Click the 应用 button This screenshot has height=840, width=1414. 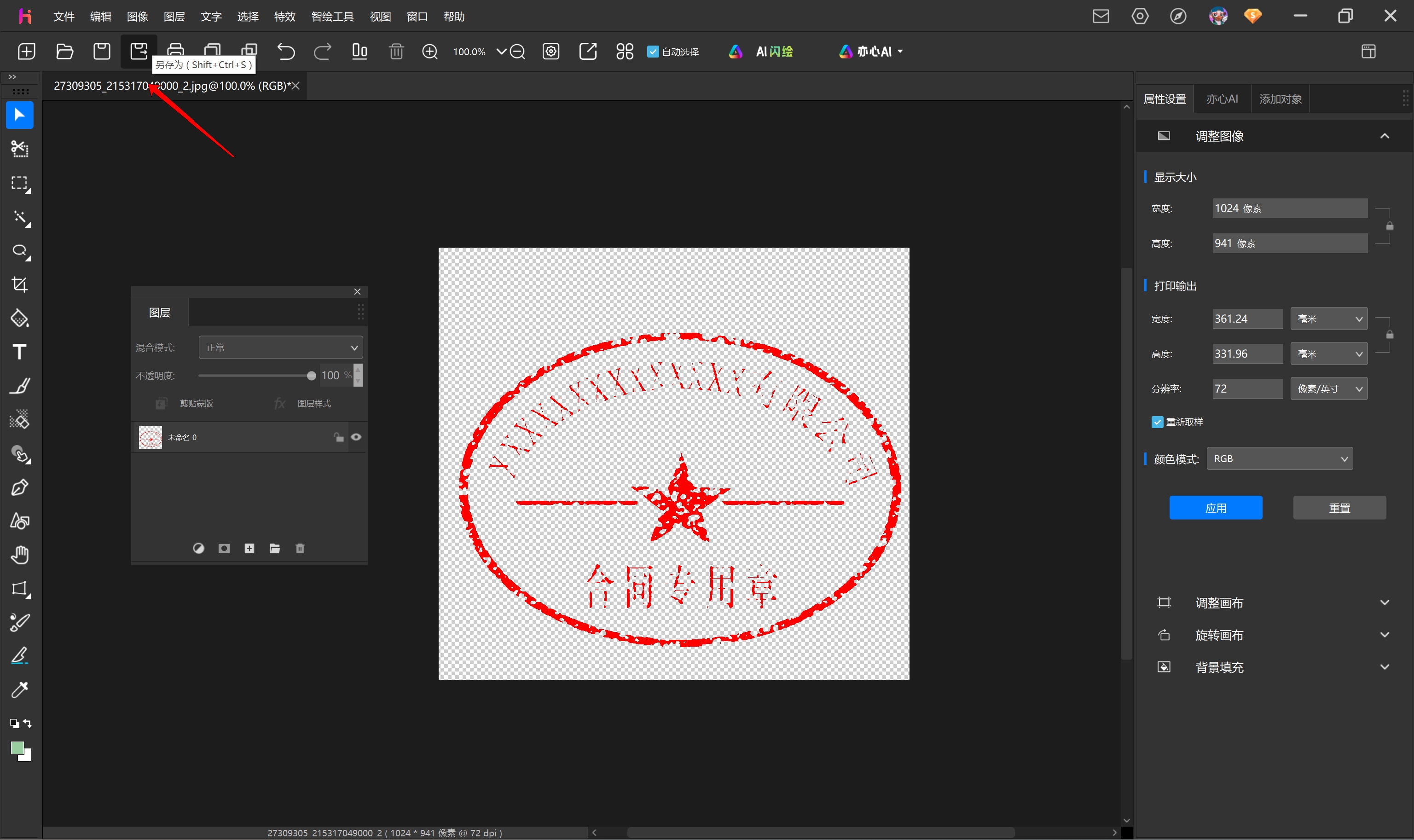[1216, 508]
